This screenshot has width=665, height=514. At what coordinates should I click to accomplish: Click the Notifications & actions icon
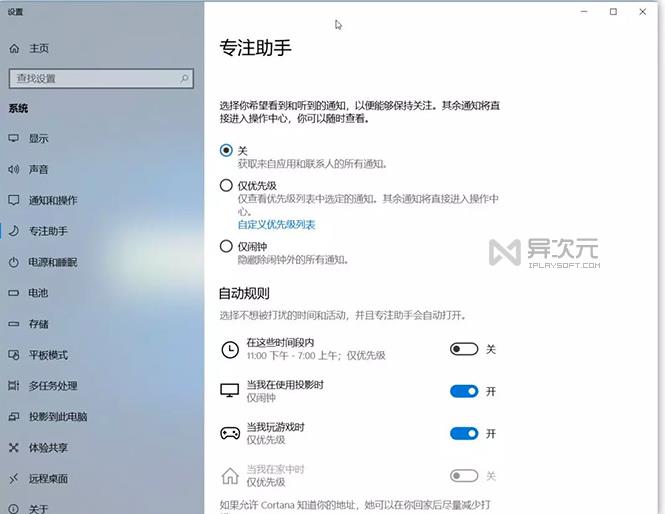14,200
